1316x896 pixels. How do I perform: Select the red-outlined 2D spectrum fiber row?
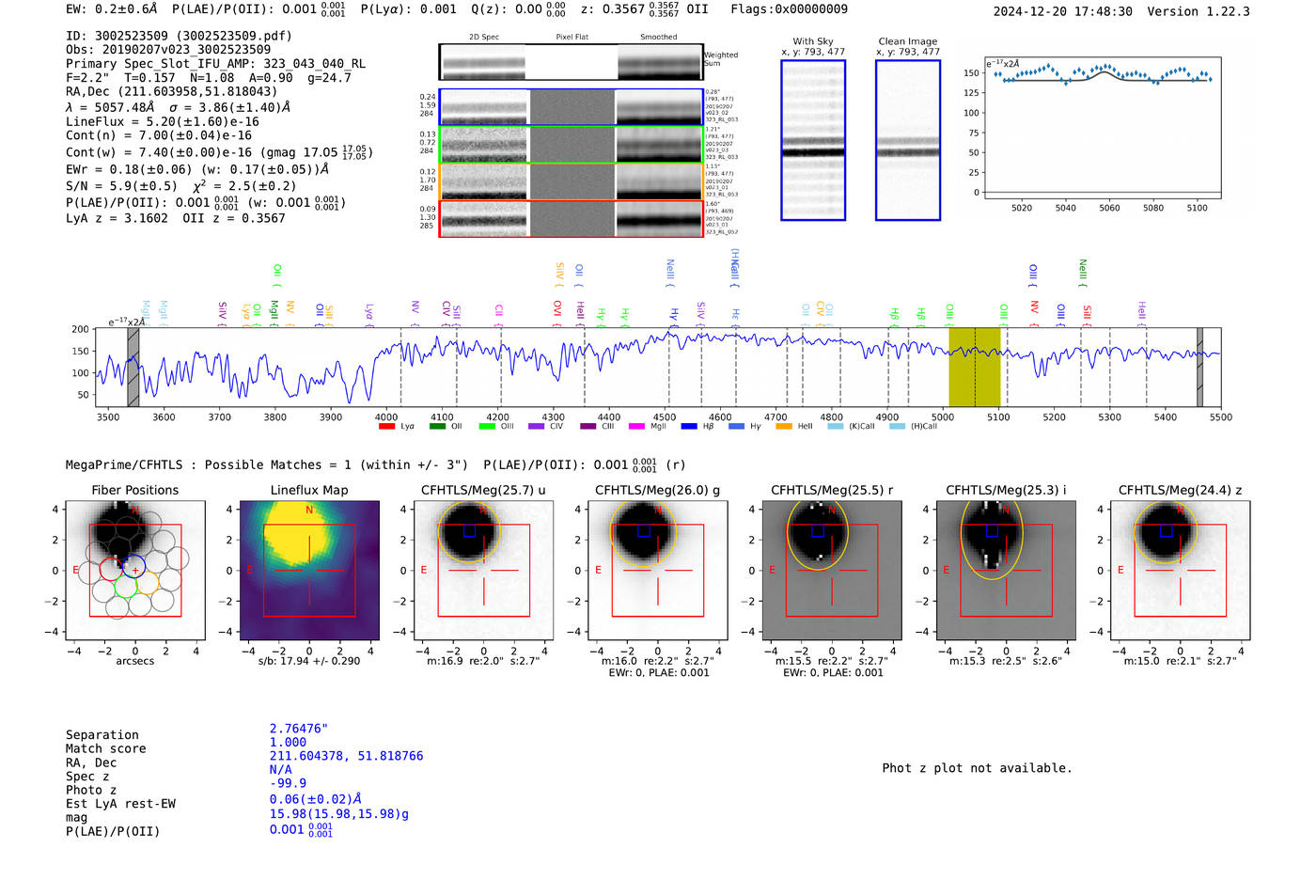coord(572,219)
